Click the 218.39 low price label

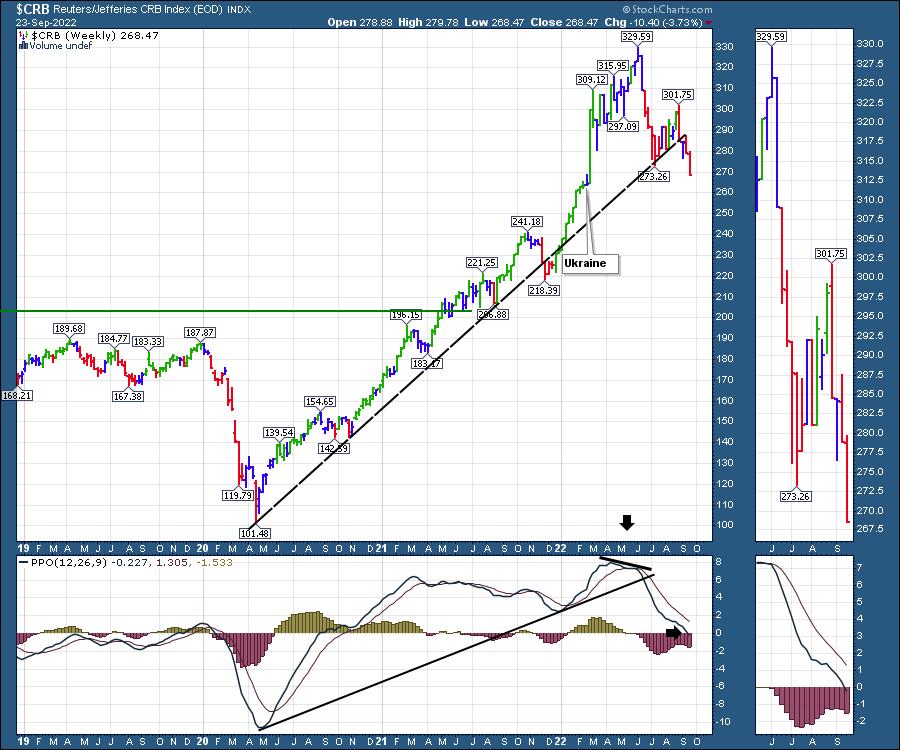click(x=543, y=290)
